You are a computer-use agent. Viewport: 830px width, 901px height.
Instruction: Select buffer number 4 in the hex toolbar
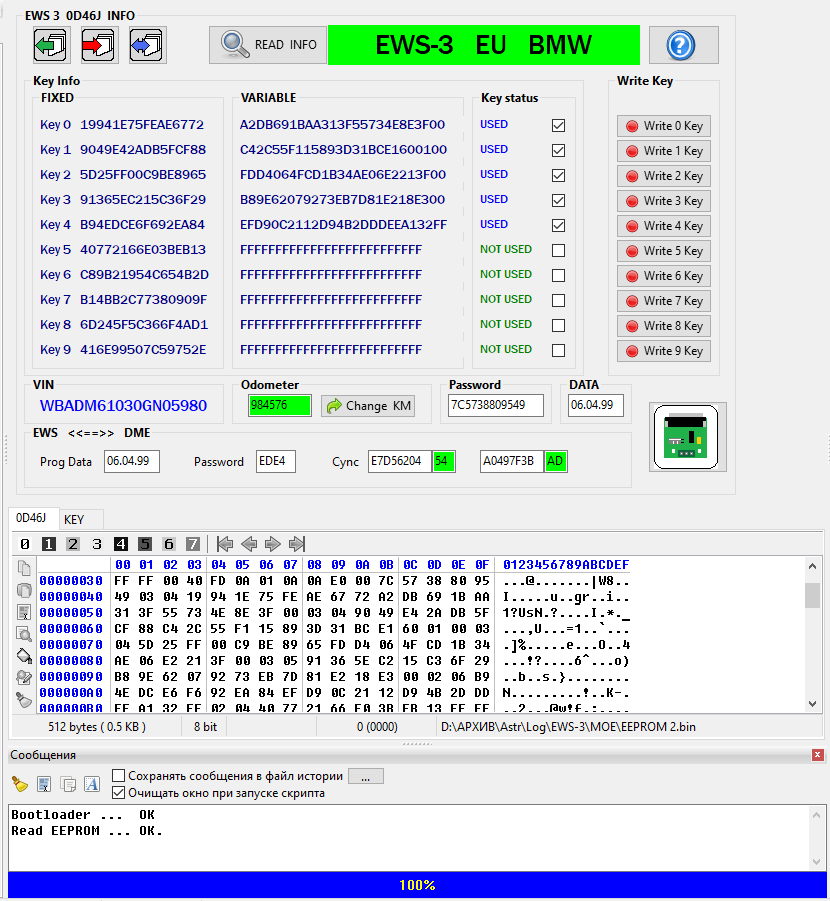coord(121,544)
